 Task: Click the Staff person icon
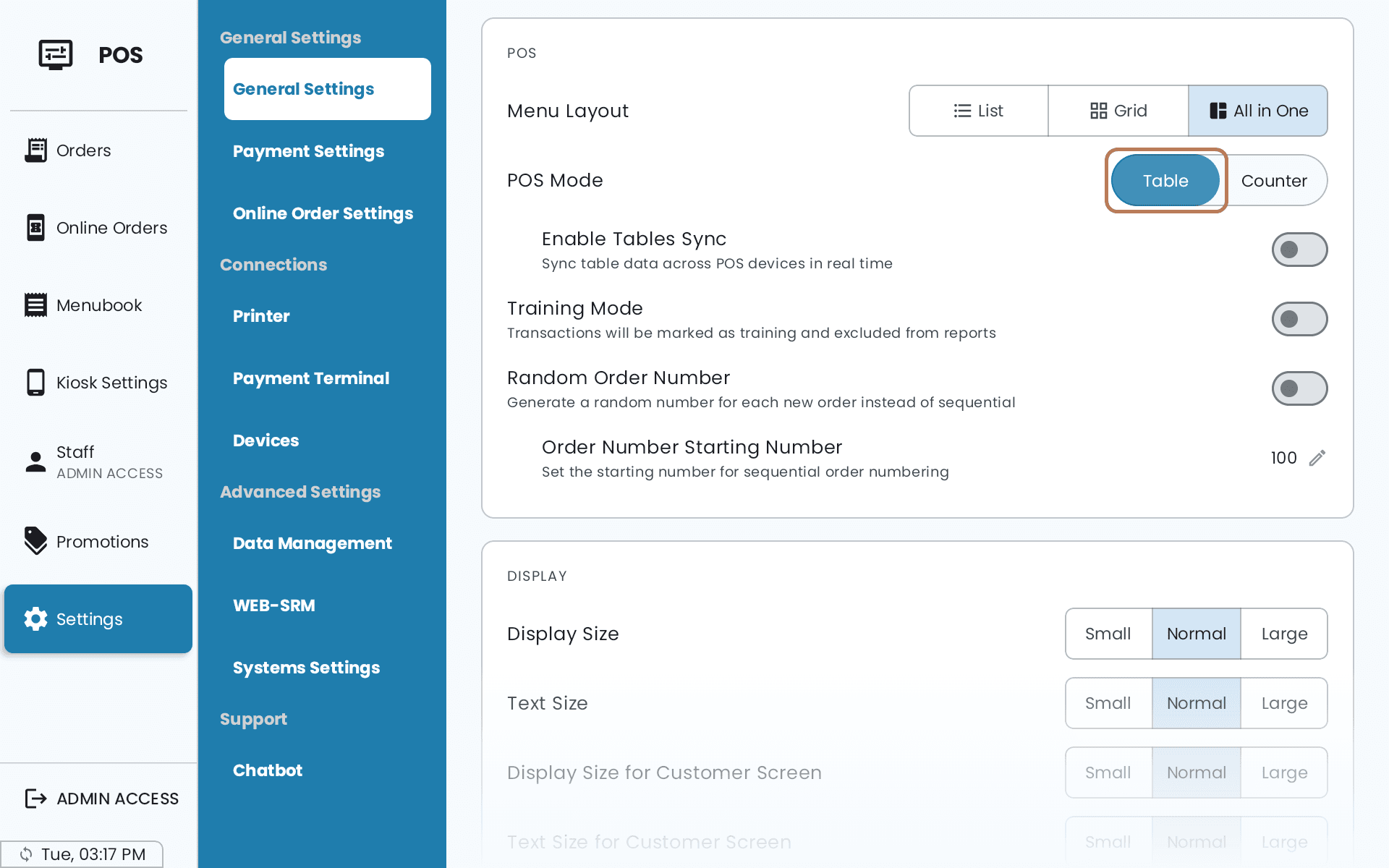point(35,461)
